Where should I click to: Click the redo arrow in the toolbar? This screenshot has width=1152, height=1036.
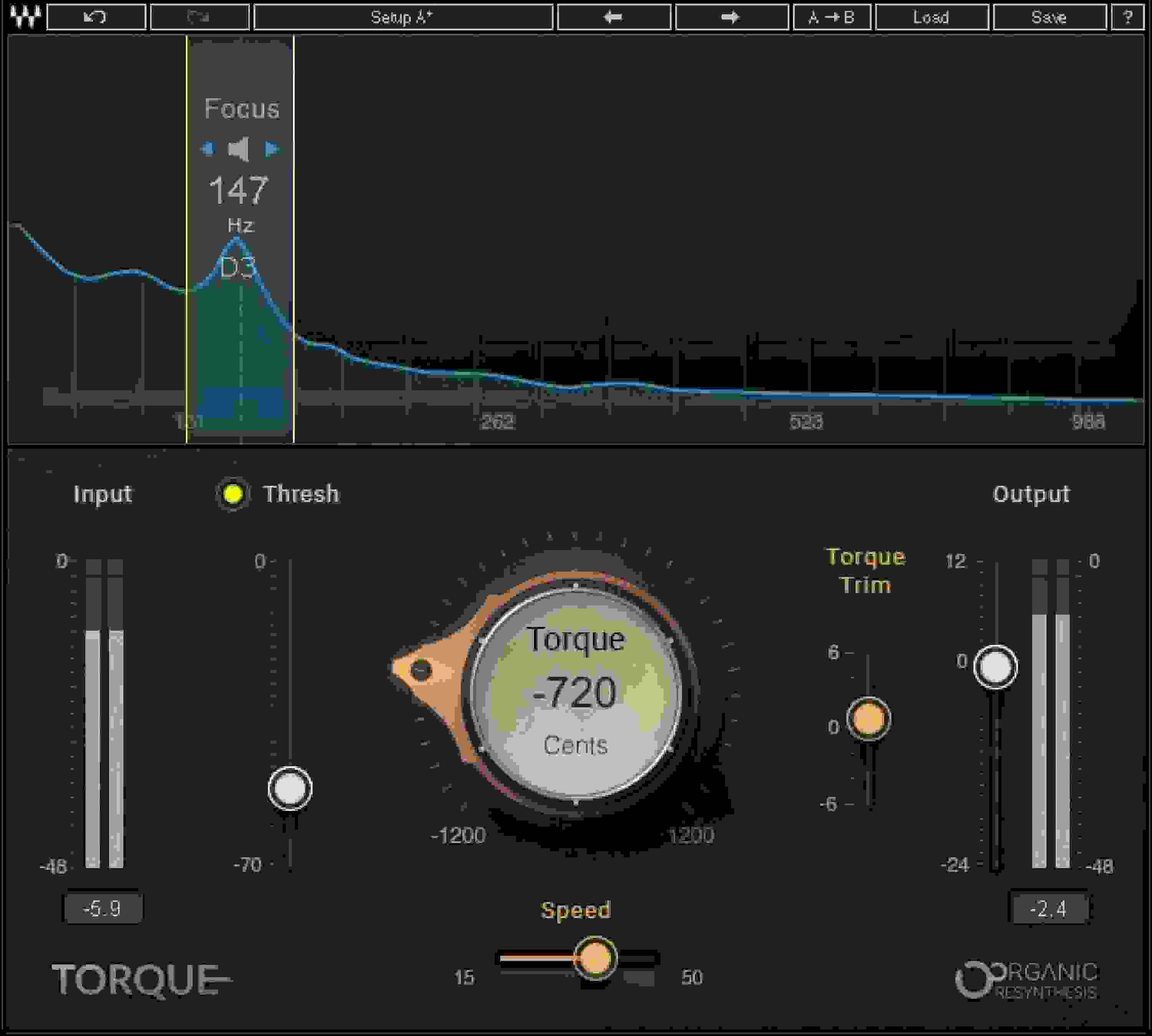(200, 17)
